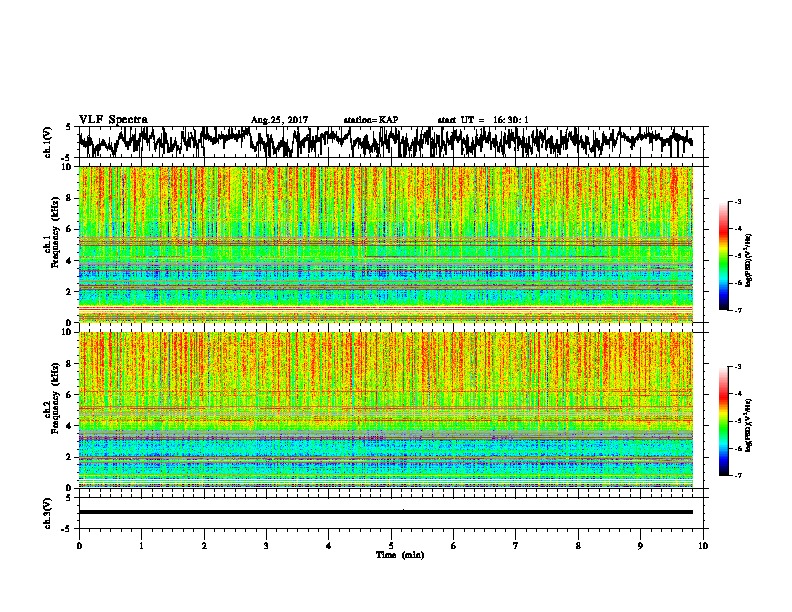Click the "-7" value on ch.1 colorbar
Image resolution: width=792 pixels, height=612 pixels.
coord(737,310)
